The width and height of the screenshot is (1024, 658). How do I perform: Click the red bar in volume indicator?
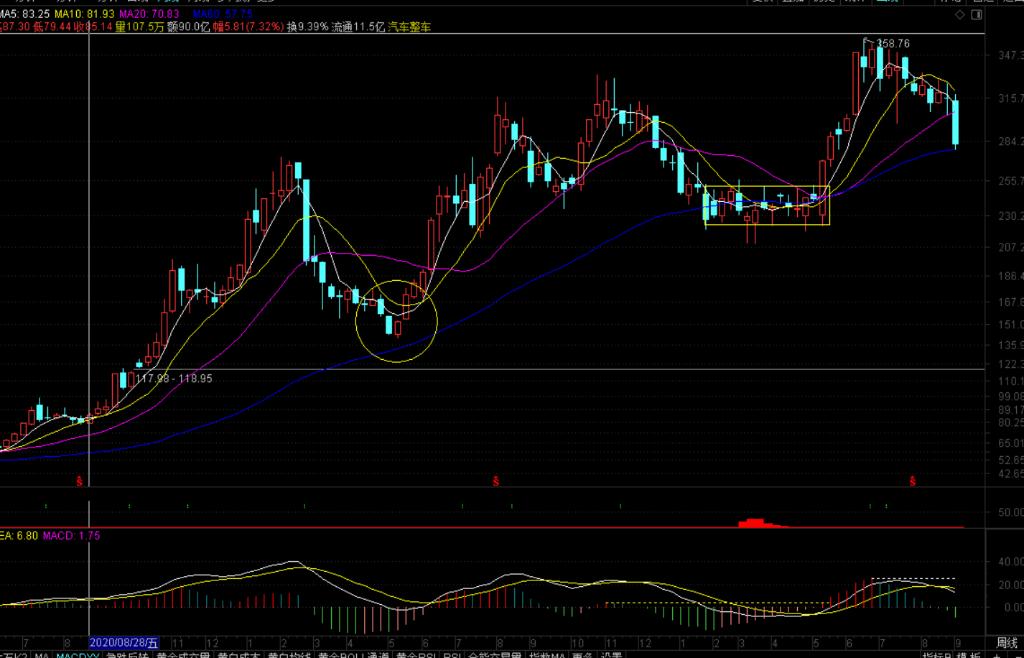click(x=751, y=523)
